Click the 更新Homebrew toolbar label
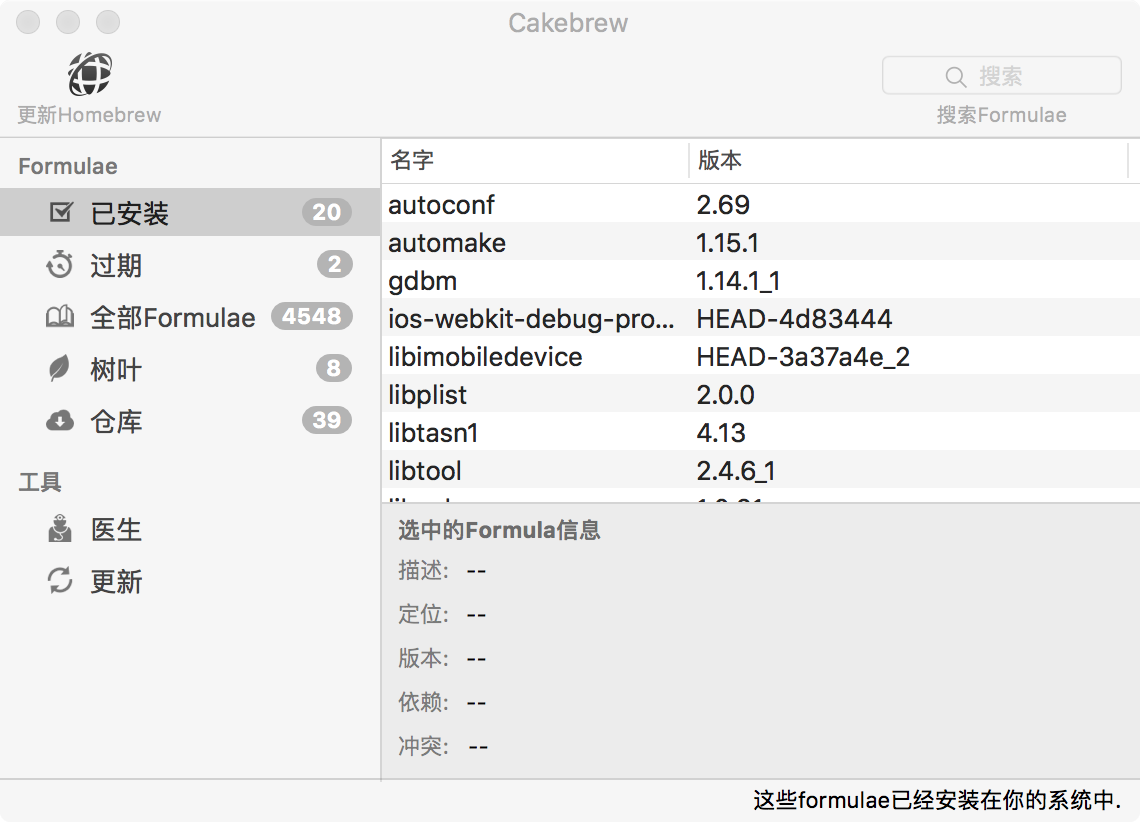This screenshot has height=822, width=1140. pyautogui.click(x=89, y=115)
